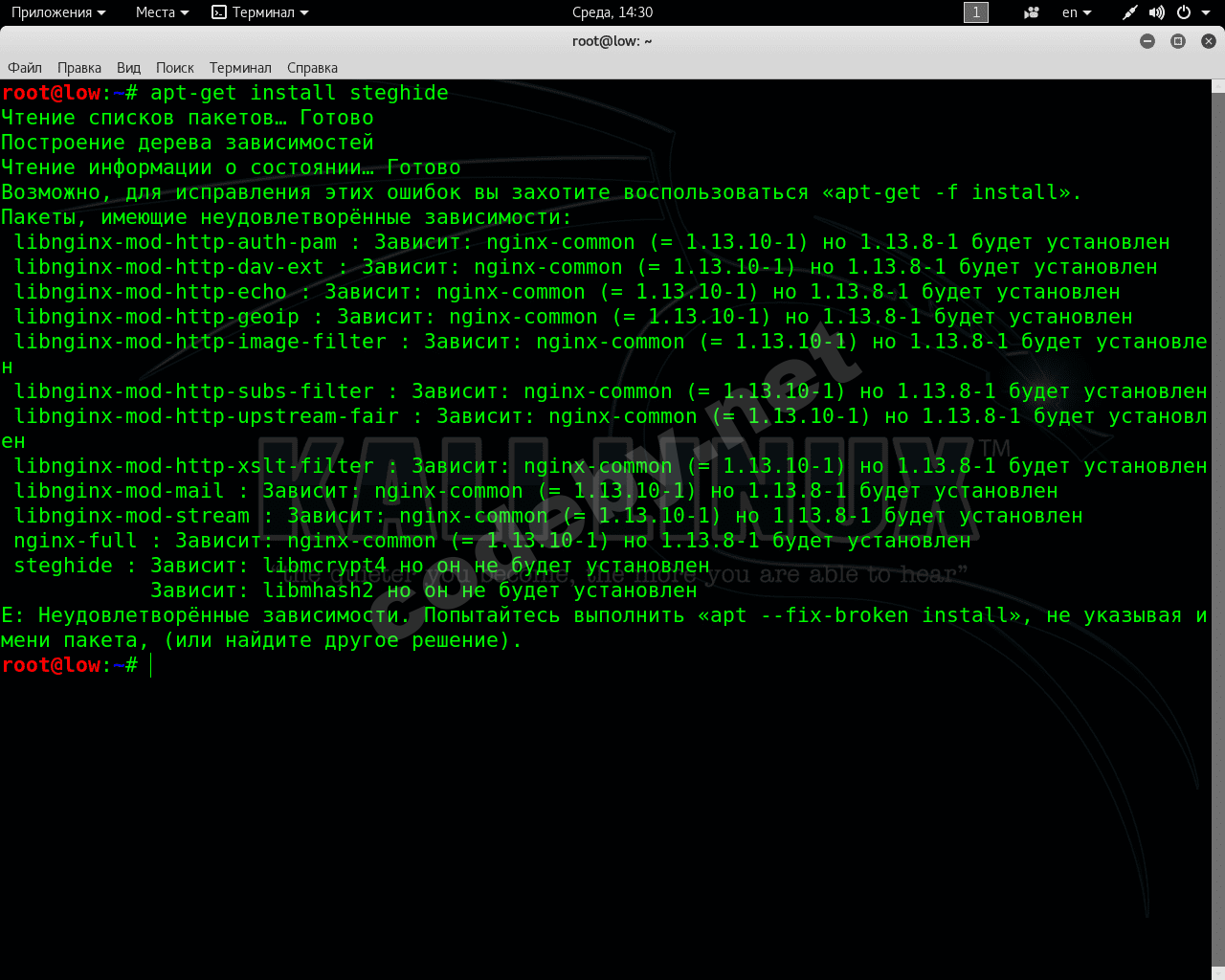The height and width of the screenshot is (980, 1225).
Task: Open the Терминал menu in the menu bar
Action: pos(240,68)
